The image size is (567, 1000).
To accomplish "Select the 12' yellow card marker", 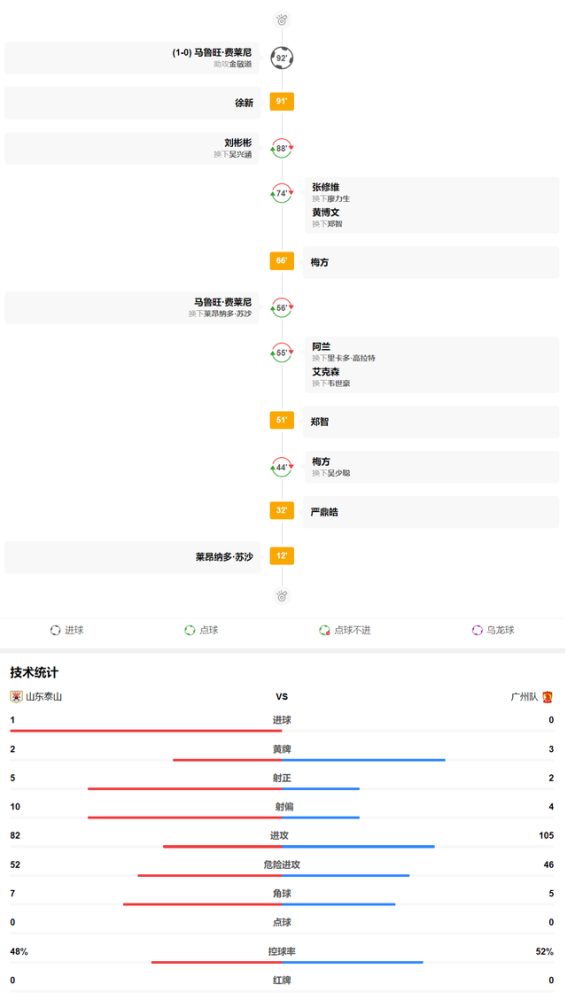I will pyautogui.click(x=282, y=556).
